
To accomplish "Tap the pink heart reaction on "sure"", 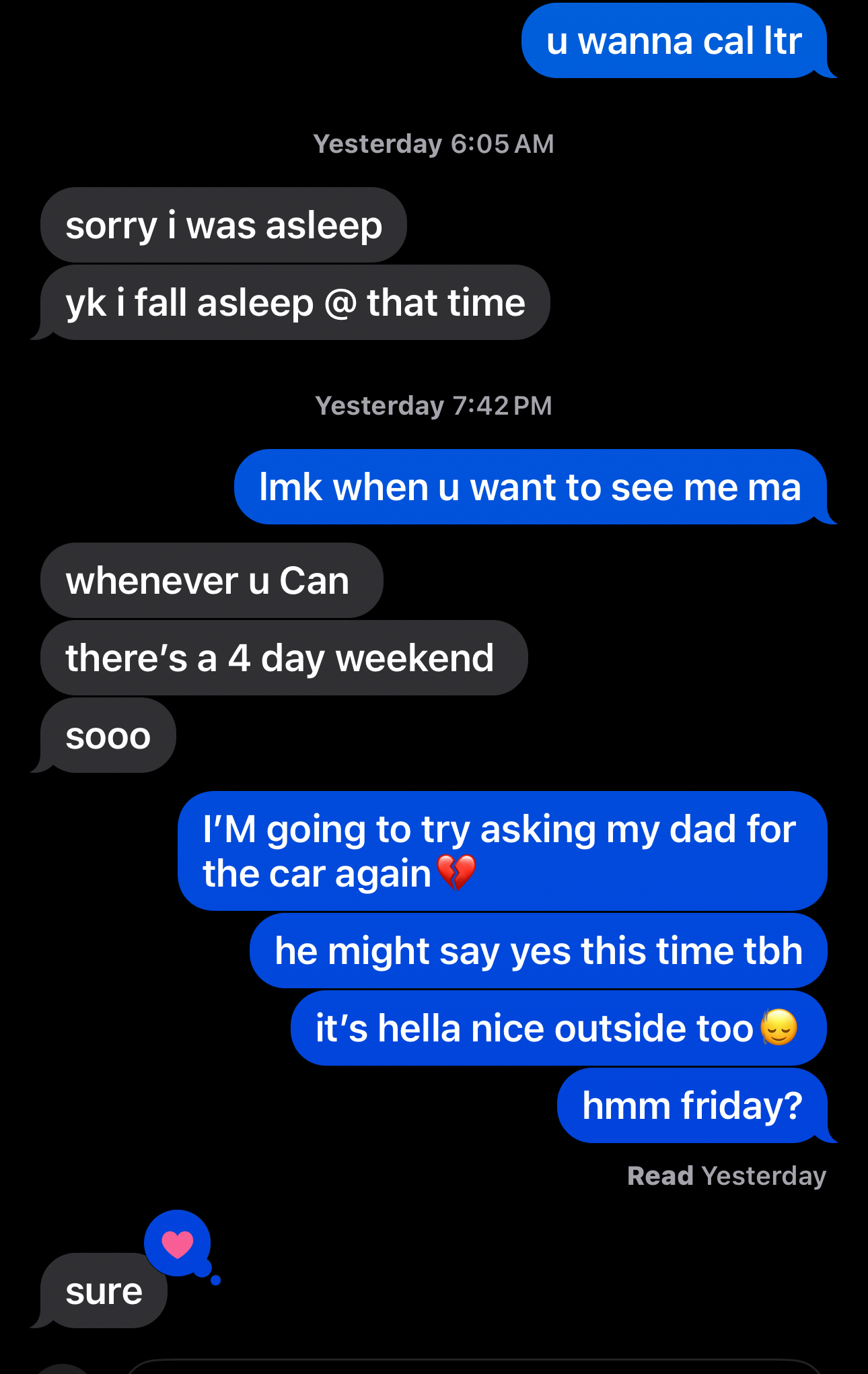I will 178,1243.
